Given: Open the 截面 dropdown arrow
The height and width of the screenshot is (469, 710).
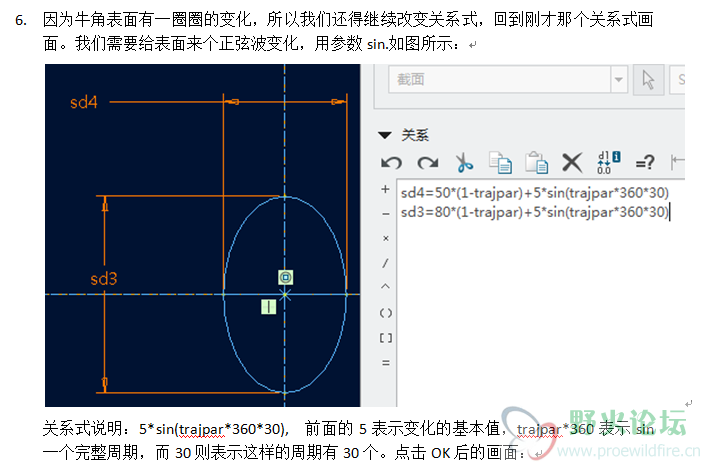Looking at the screenshot, I should point(619,80).
